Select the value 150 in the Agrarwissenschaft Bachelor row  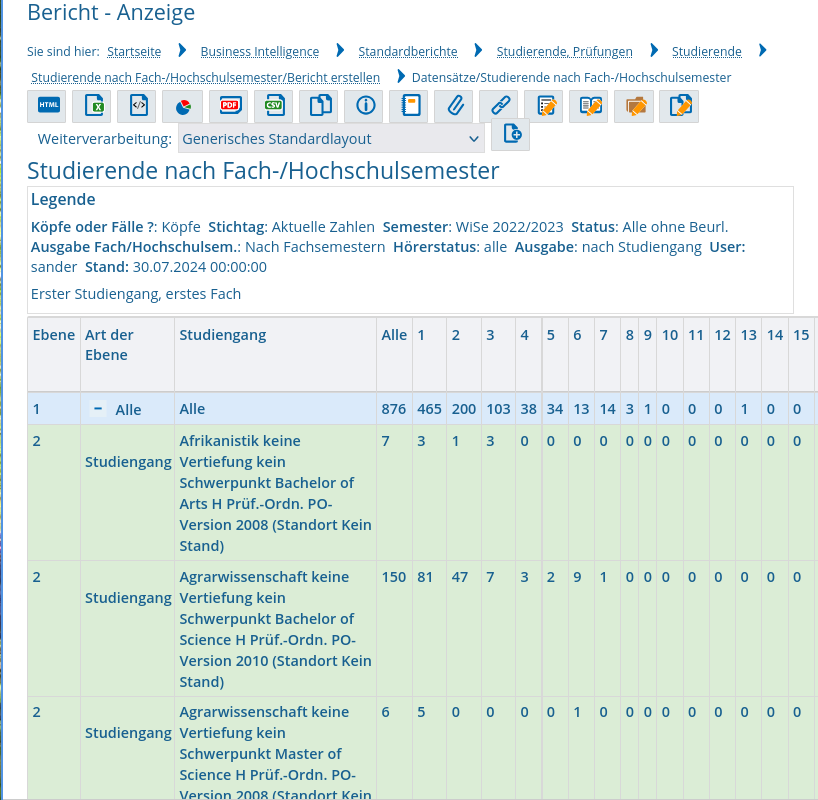(x=394, y=577)
